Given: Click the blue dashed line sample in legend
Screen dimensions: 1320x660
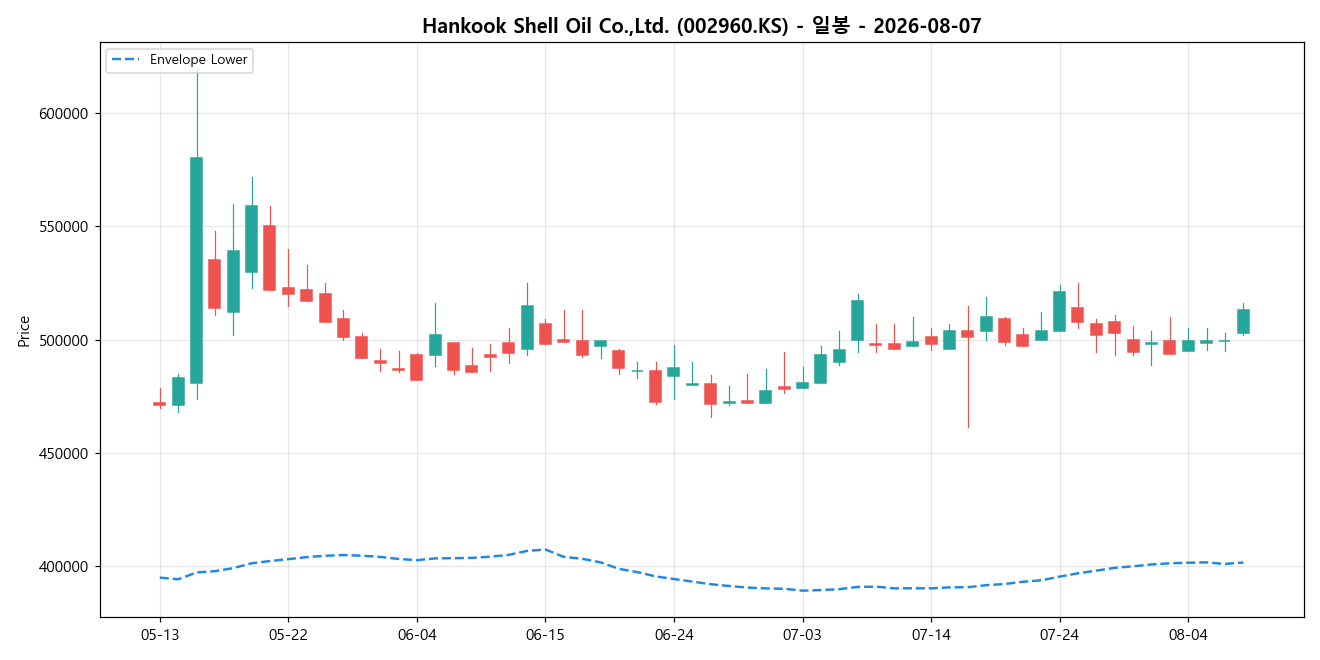Looking at the screenshot, I should pos(126,60).
